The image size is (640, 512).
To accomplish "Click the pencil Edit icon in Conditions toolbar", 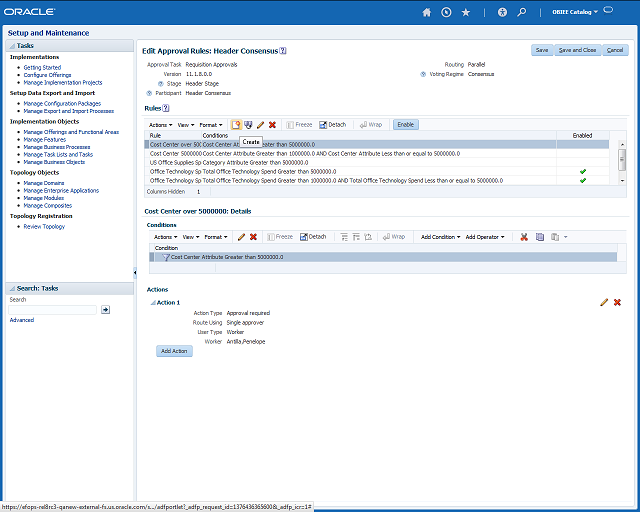I will (x=241, y=237).
